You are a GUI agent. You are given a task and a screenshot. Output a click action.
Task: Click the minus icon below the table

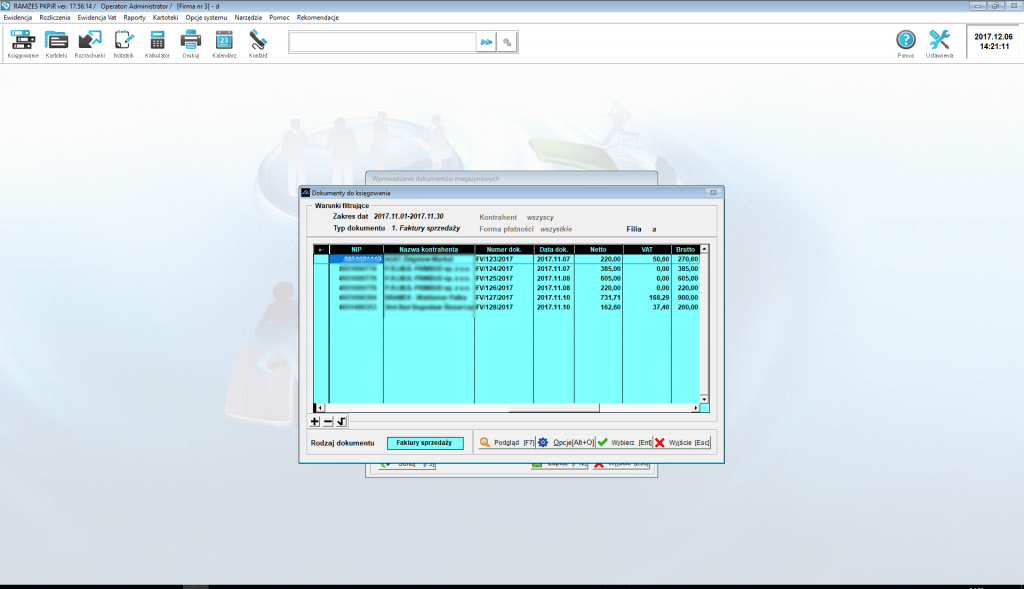click(x=328, y=422)
